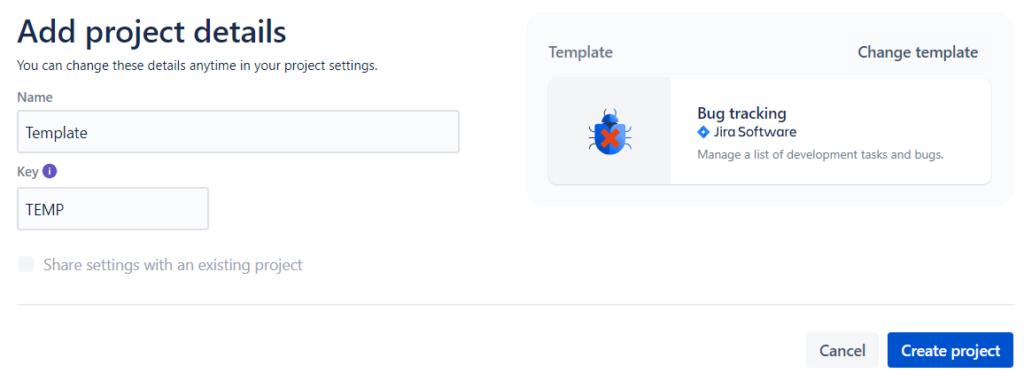Screen dimensions: 1024x381
Task: Click the Share settings with an existing project label
Action: 173,265
